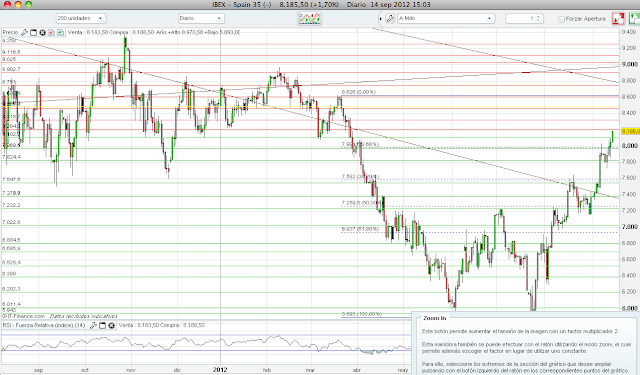Maximize the Precio chart panel
Viewport: 640px width, 375px height.
click(x=33, y=32)
